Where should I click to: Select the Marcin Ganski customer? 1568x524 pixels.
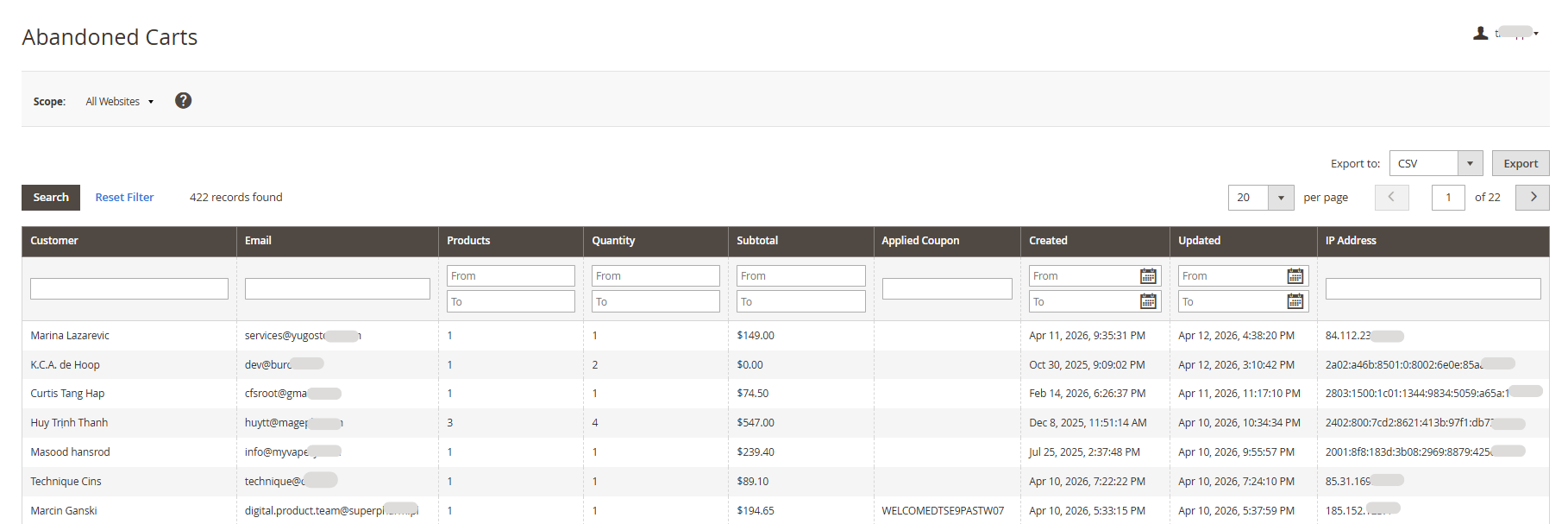(64, 511)
